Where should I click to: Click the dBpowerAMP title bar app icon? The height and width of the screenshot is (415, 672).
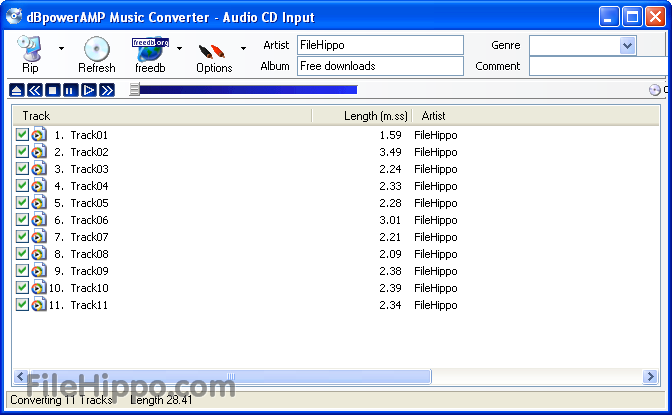click(x=14, y=16)
